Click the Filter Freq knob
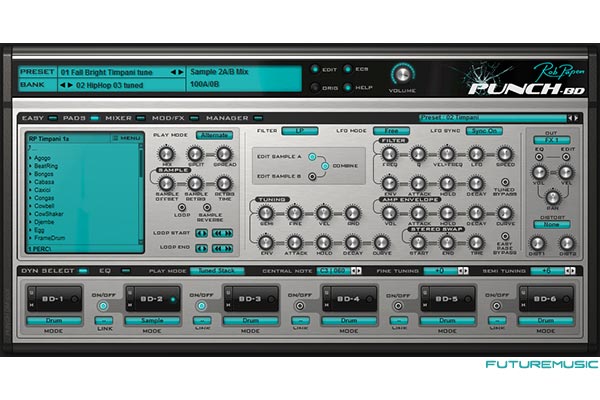 click(x=389, y=154)
